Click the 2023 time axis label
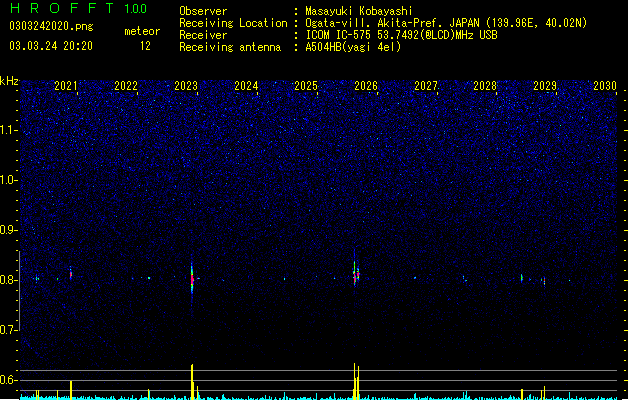The width and height of the screenshot is (629, 400). (186, 86)
